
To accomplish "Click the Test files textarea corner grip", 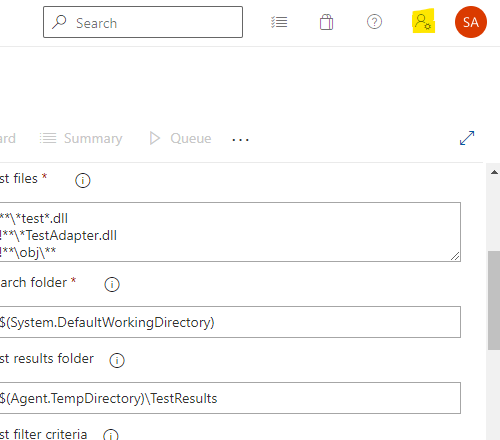I will 455,256.
